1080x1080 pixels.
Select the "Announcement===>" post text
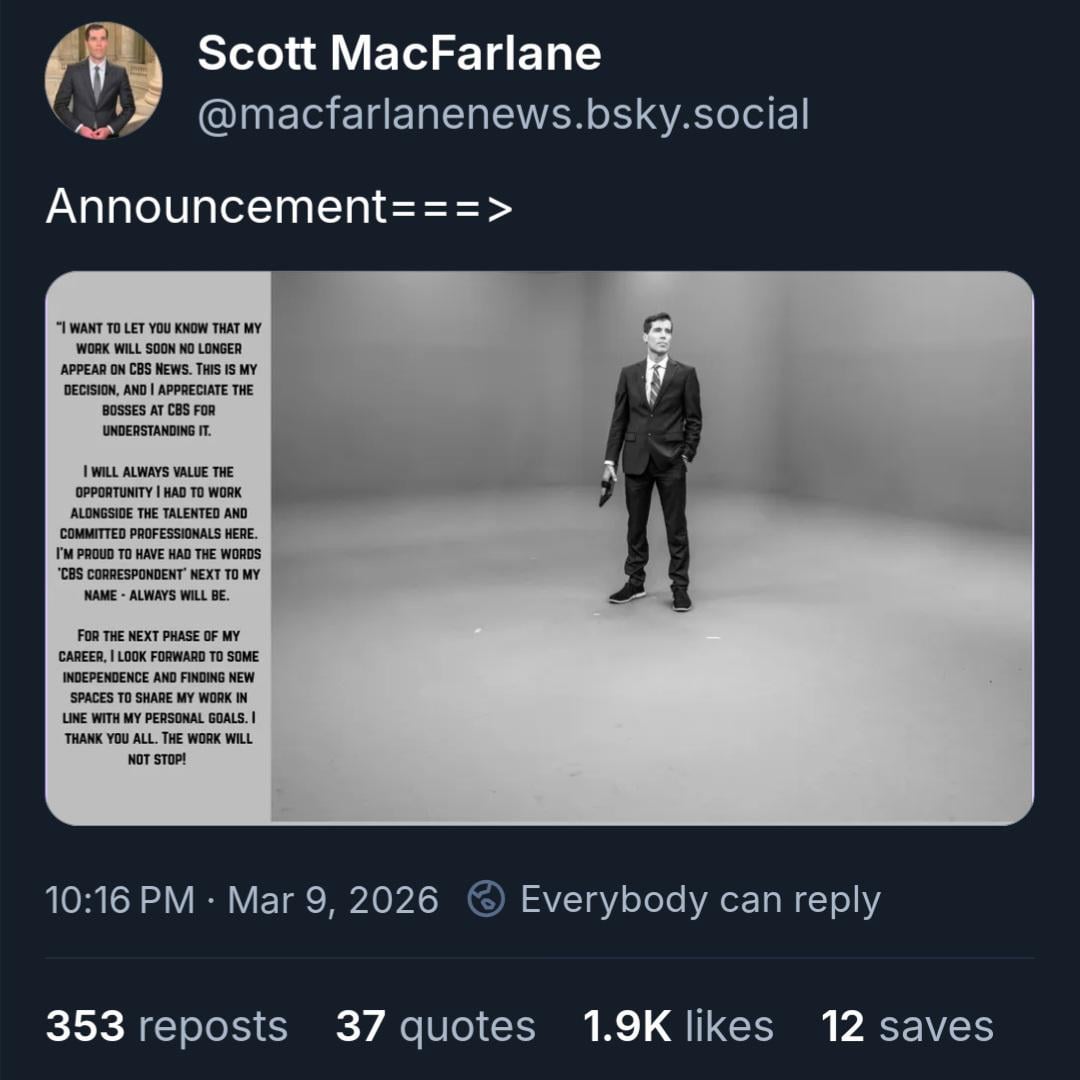279,207
